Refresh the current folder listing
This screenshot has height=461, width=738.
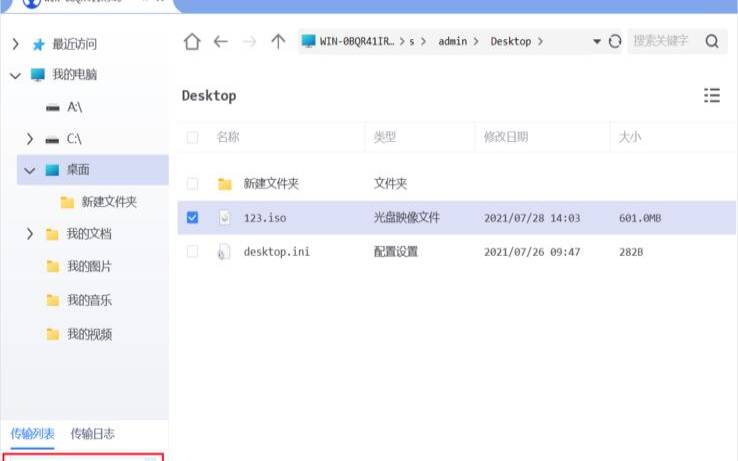point(615,41)
